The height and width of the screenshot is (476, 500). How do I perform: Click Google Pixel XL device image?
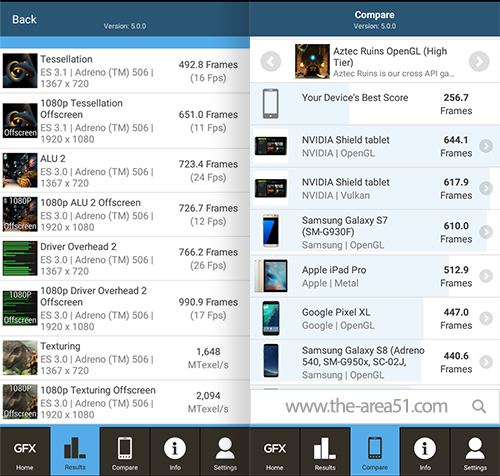[271, 318]
